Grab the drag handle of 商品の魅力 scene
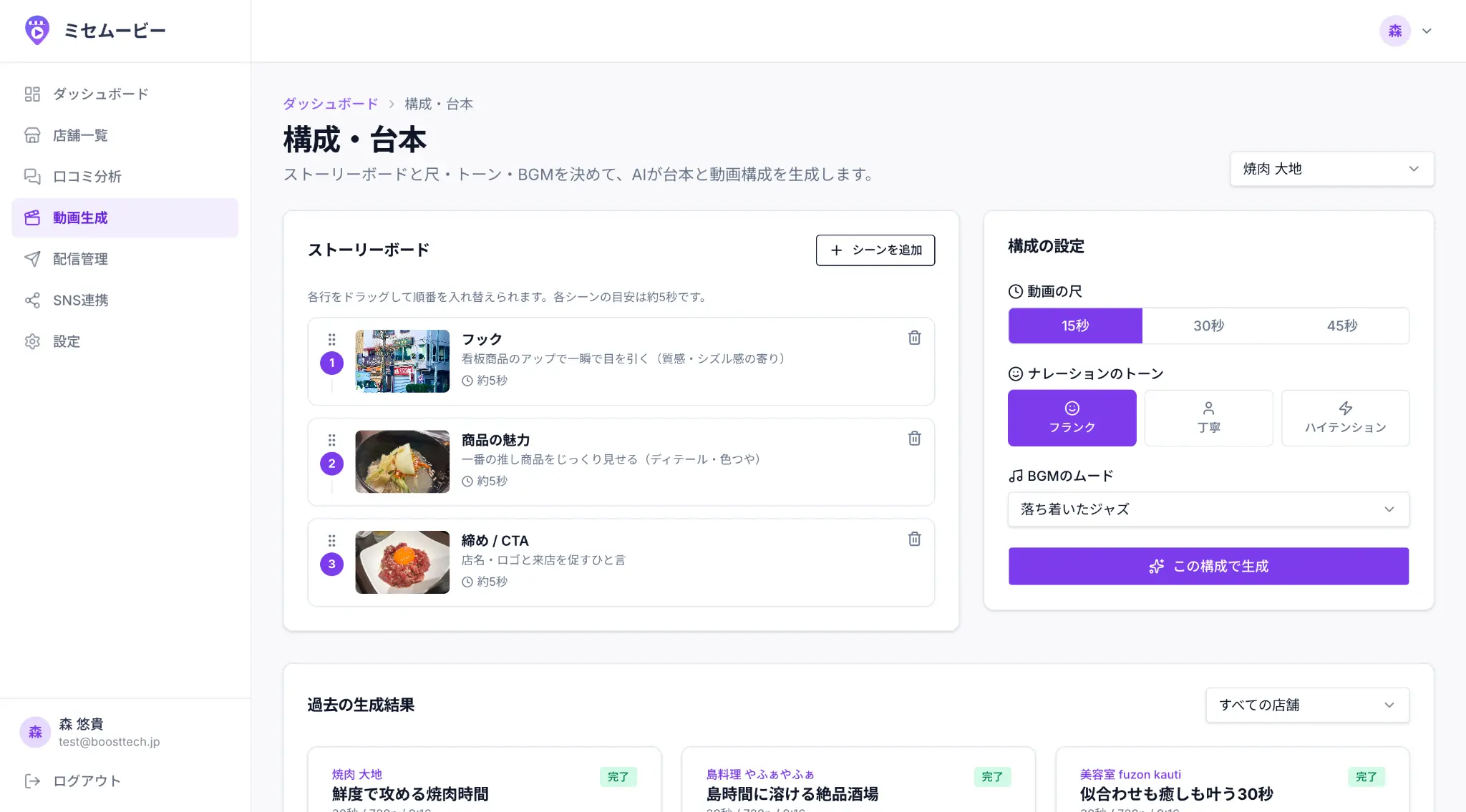1466x812 pixels. 331,440
